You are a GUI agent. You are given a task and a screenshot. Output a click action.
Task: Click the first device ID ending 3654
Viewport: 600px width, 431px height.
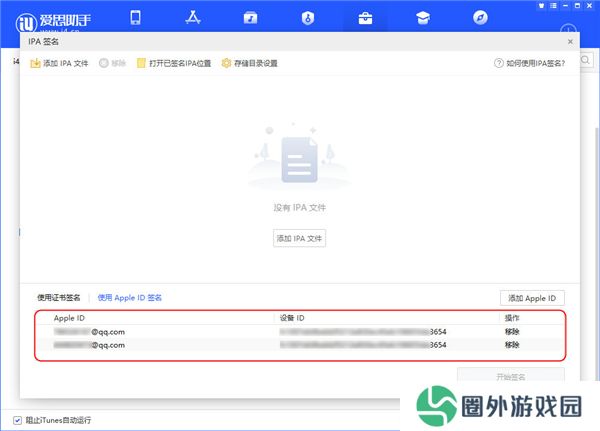coord(363,332)
